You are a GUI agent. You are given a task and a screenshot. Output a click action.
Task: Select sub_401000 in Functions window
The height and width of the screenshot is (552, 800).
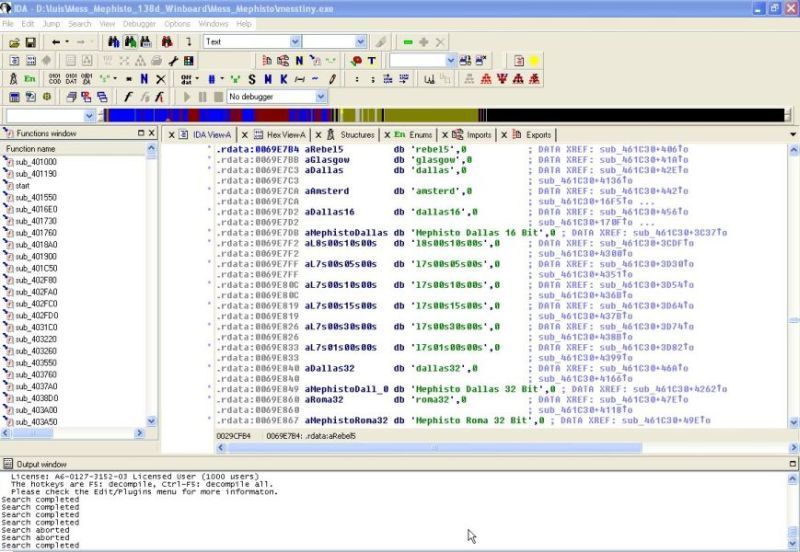[36, 162]
